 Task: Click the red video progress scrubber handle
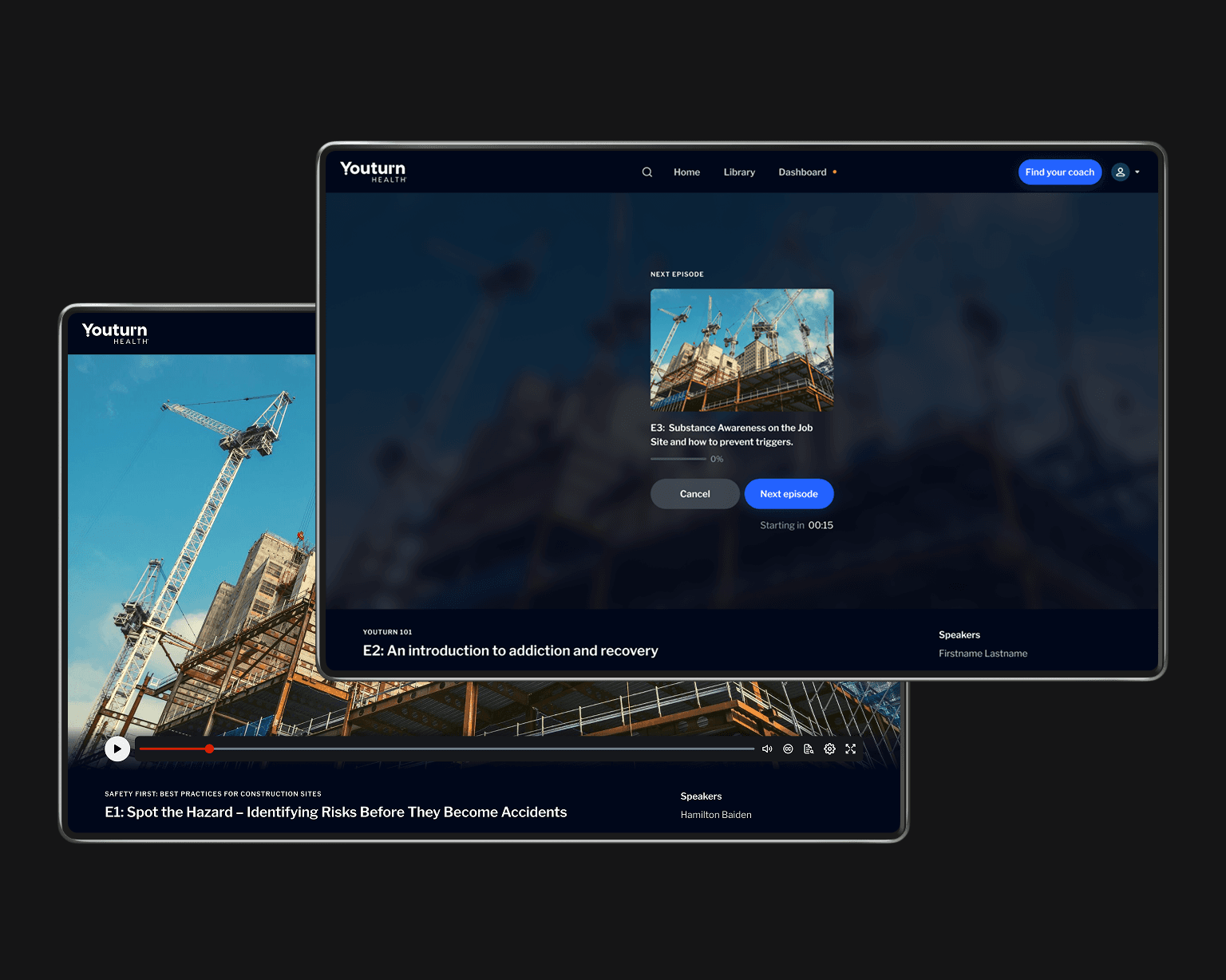pyautogui.click(x=209, y=749)
